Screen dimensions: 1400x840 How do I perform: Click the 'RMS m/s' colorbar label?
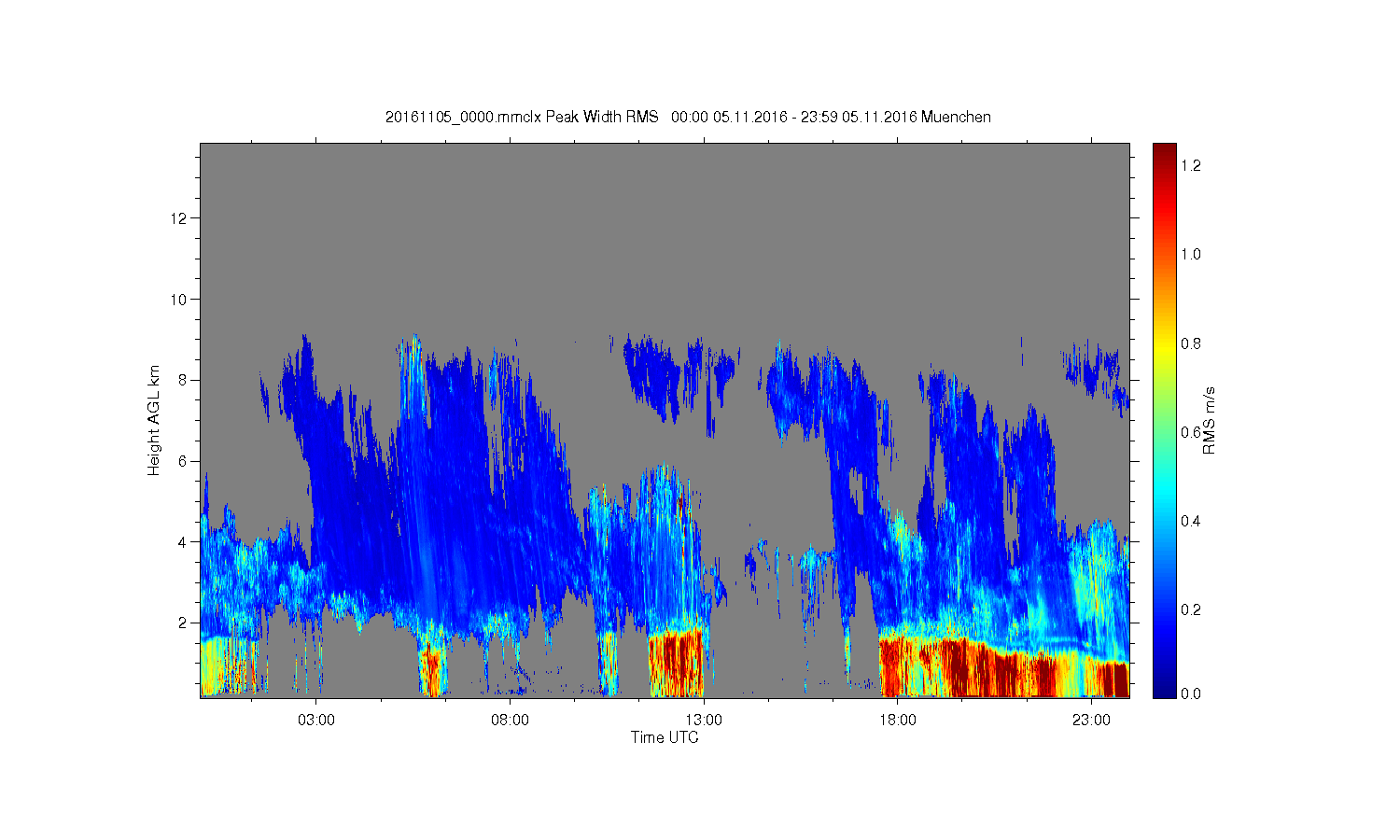point(1209,420)
